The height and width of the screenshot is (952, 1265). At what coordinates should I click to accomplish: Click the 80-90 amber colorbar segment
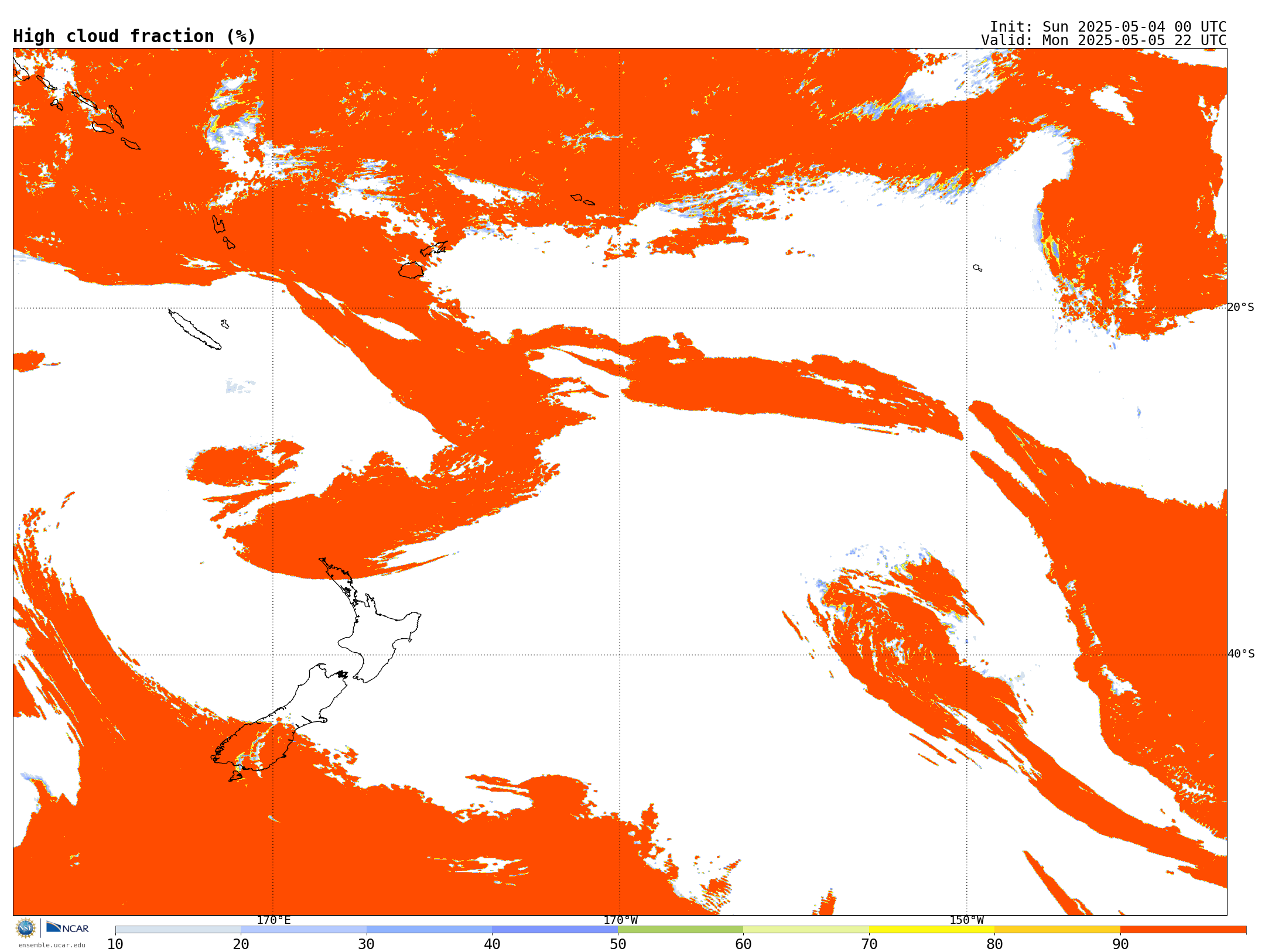point(1057,930)
